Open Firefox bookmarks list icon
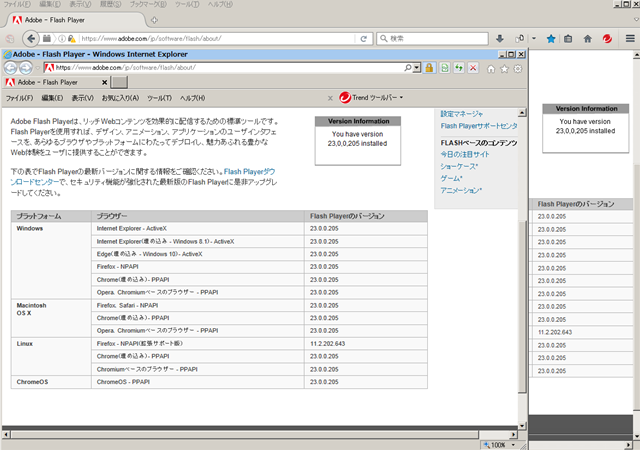Viewport: 640px width, 450px height. tap(568, 39)
